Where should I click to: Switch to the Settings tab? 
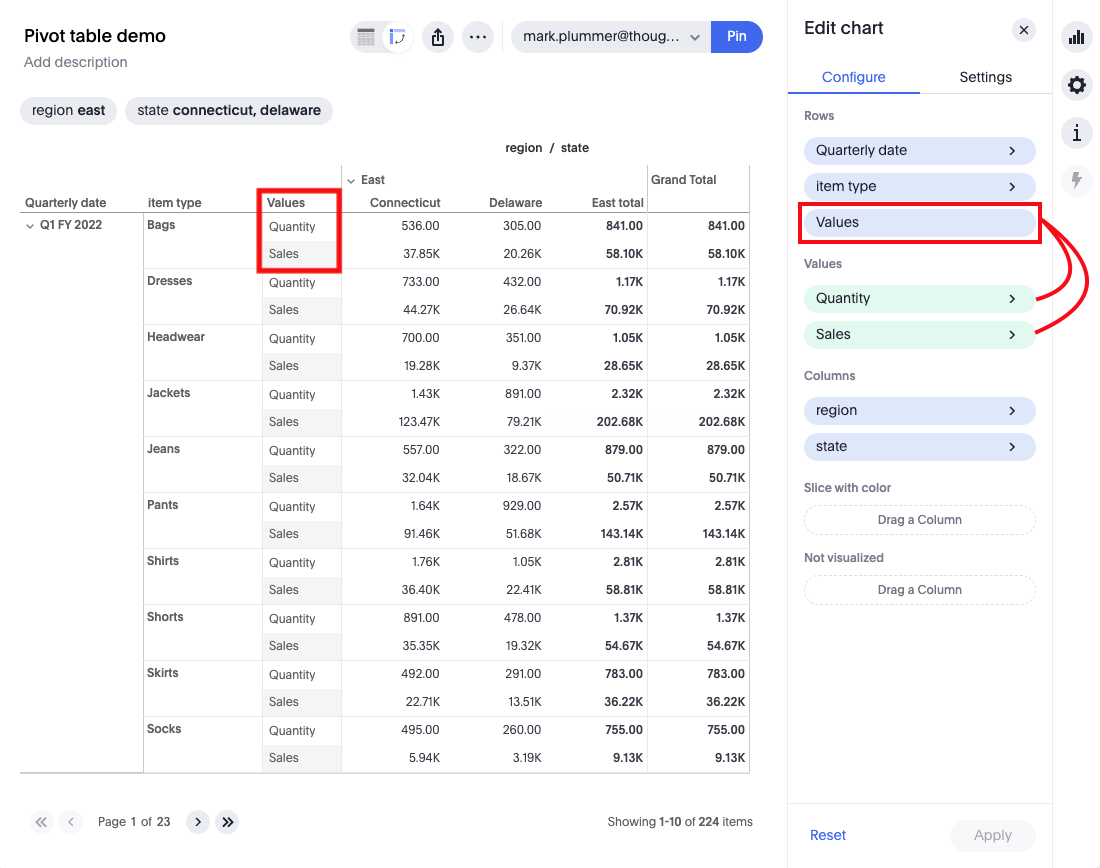click(x=985, y=77)
